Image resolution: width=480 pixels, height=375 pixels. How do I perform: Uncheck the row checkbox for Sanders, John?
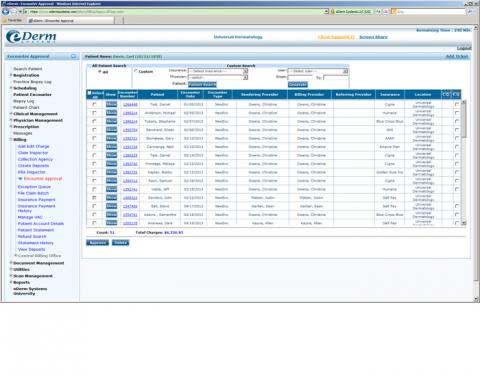point(94,198)
